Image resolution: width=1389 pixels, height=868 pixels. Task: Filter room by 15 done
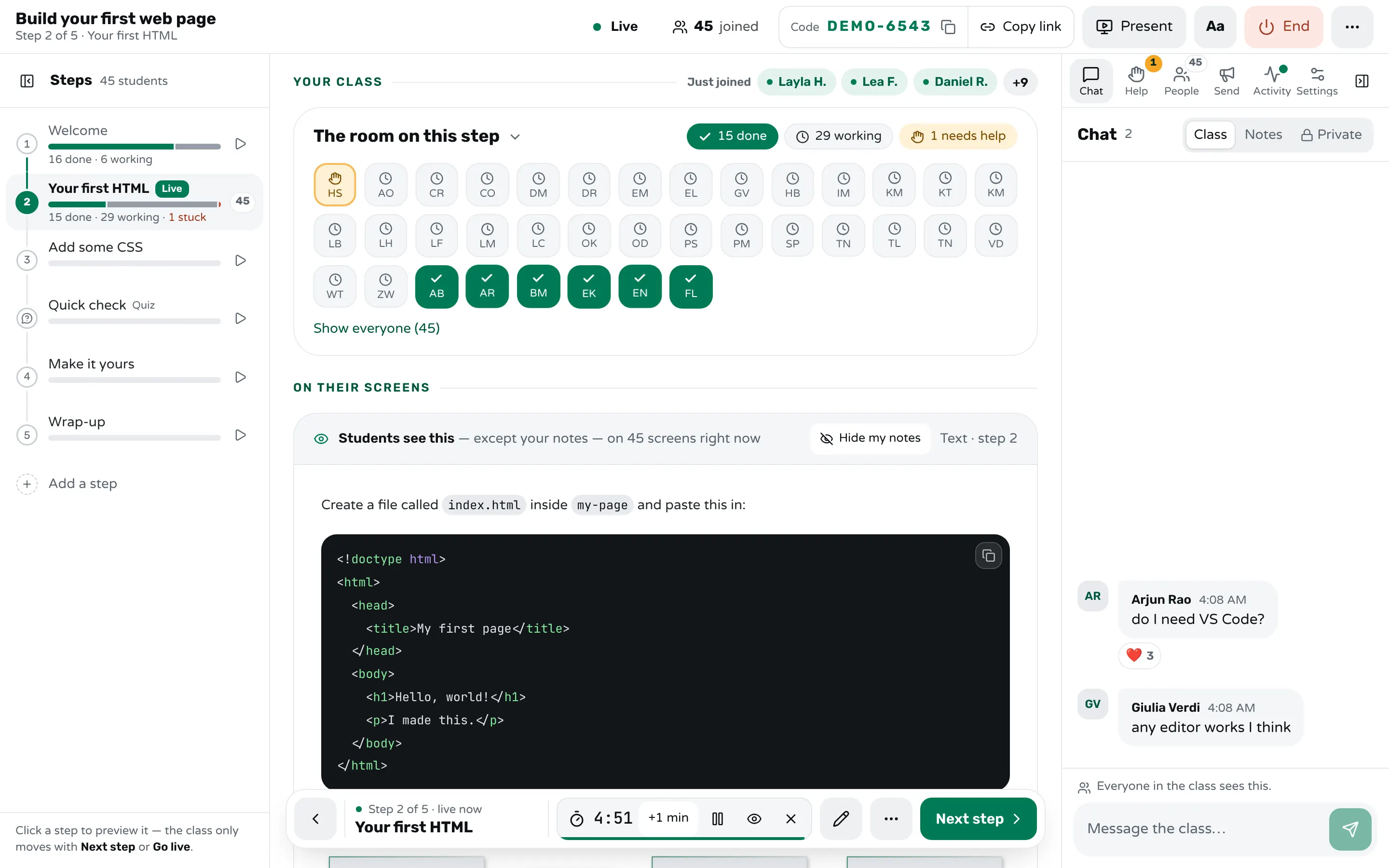coord(733,136)
